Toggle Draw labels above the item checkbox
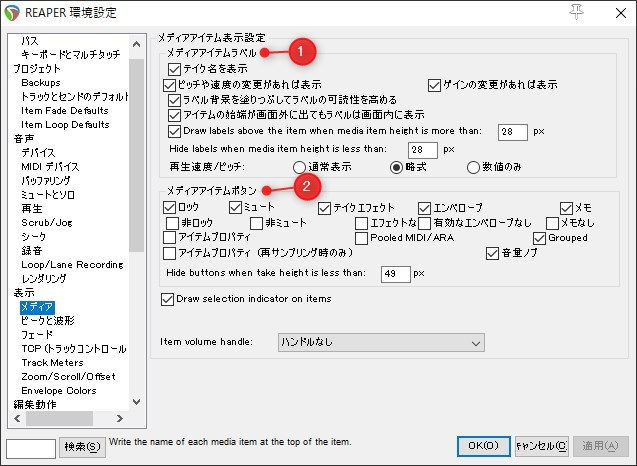 [174, 131]
